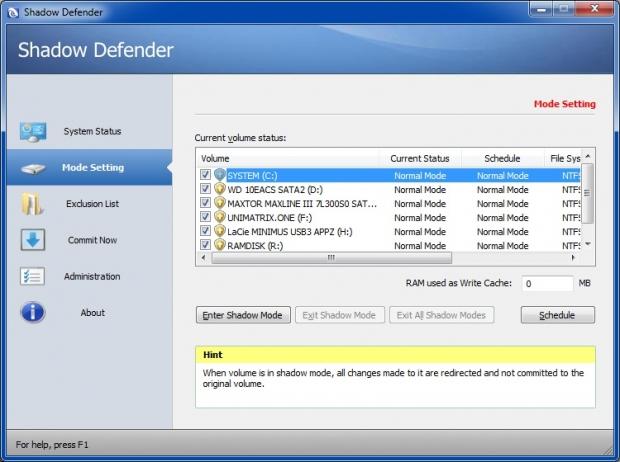Click the Schedule button
Viewport: 620px width, 462px height.
pos(558,315)
